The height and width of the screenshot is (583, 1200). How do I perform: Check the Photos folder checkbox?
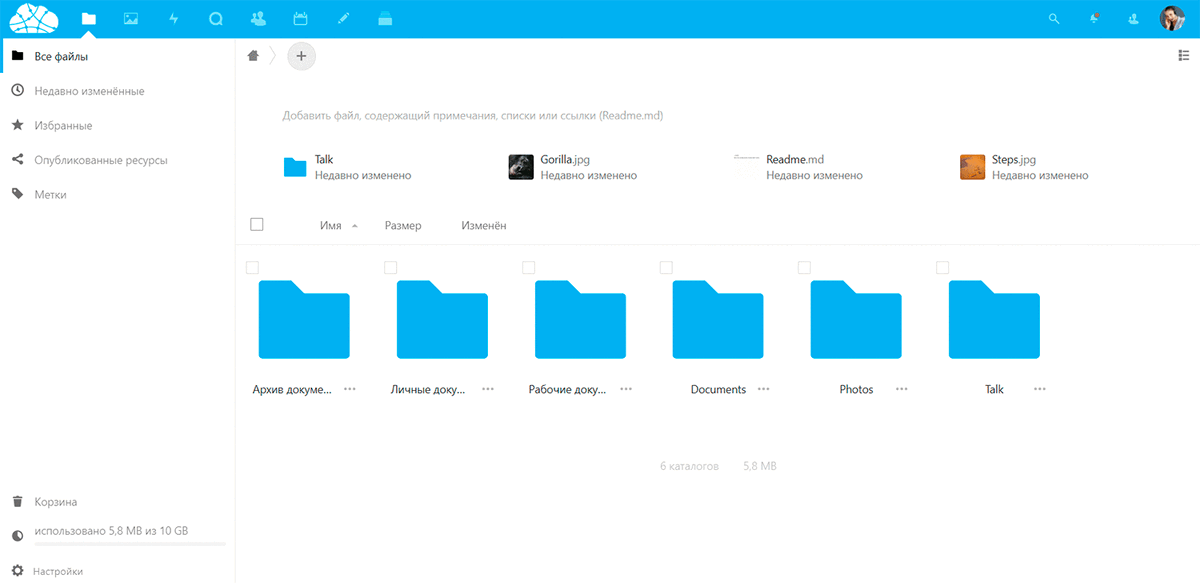804,267
